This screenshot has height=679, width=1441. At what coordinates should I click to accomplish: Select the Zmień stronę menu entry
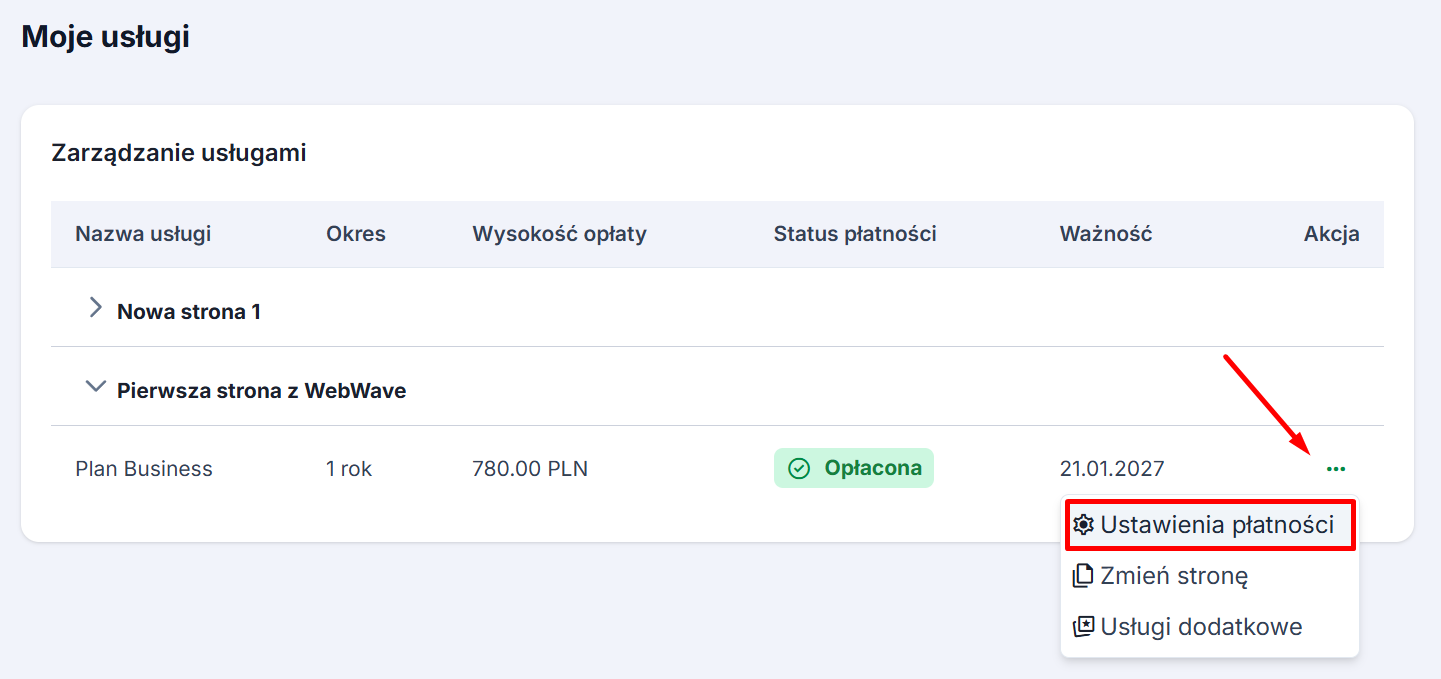coord(1174,576)
